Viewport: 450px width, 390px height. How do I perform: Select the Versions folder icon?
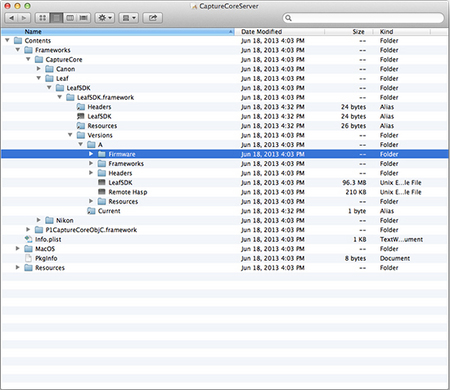(x=81, y=135)
